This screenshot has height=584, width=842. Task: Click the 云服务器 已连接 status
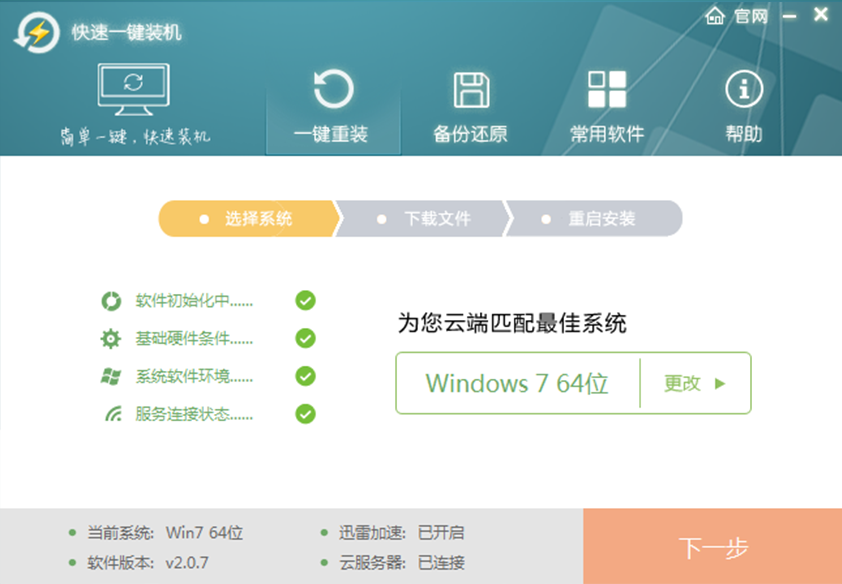(x=393, y=563)
